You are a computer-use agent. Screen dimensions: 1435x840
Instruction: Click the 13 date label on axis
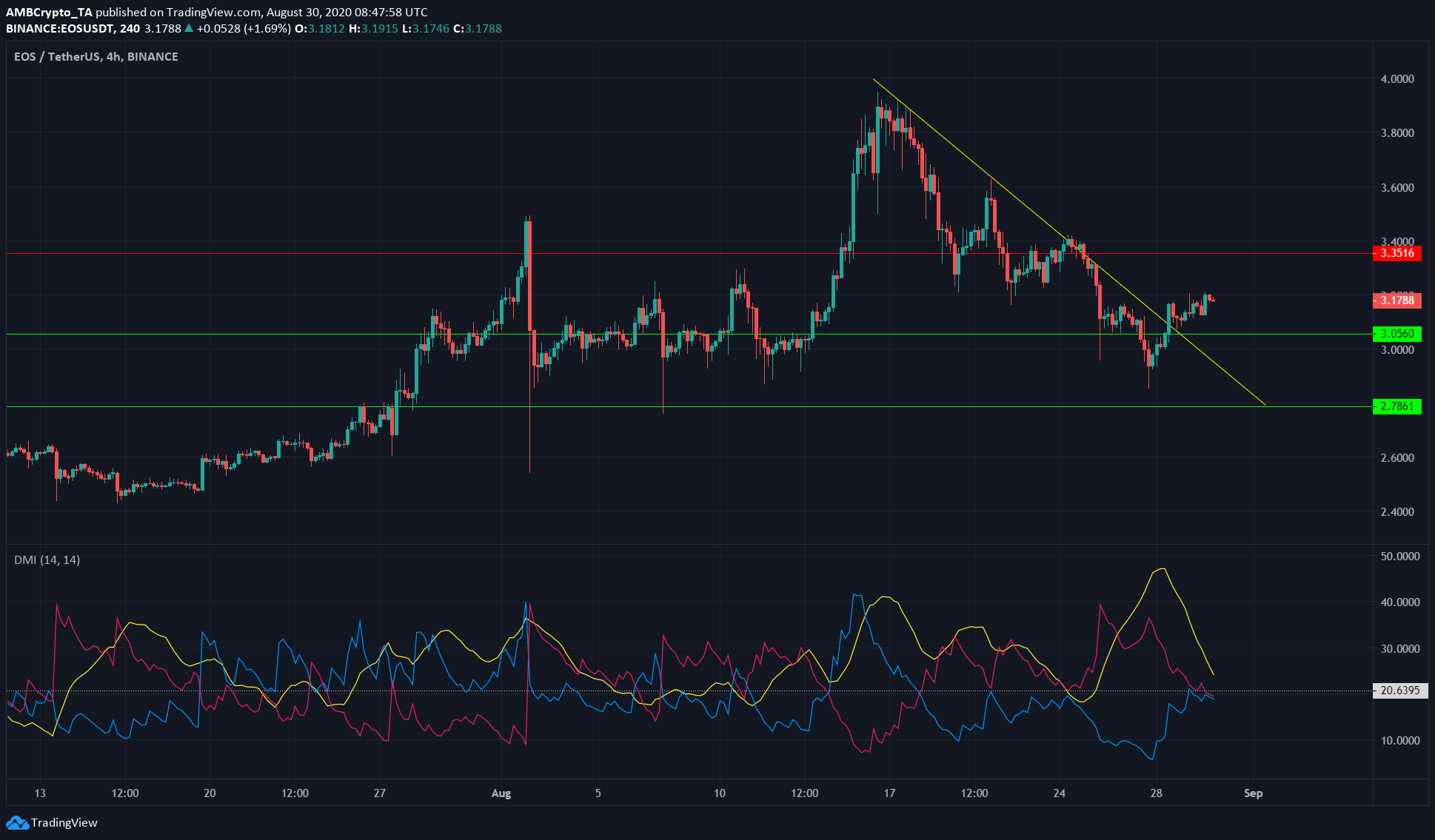(40, 793)
